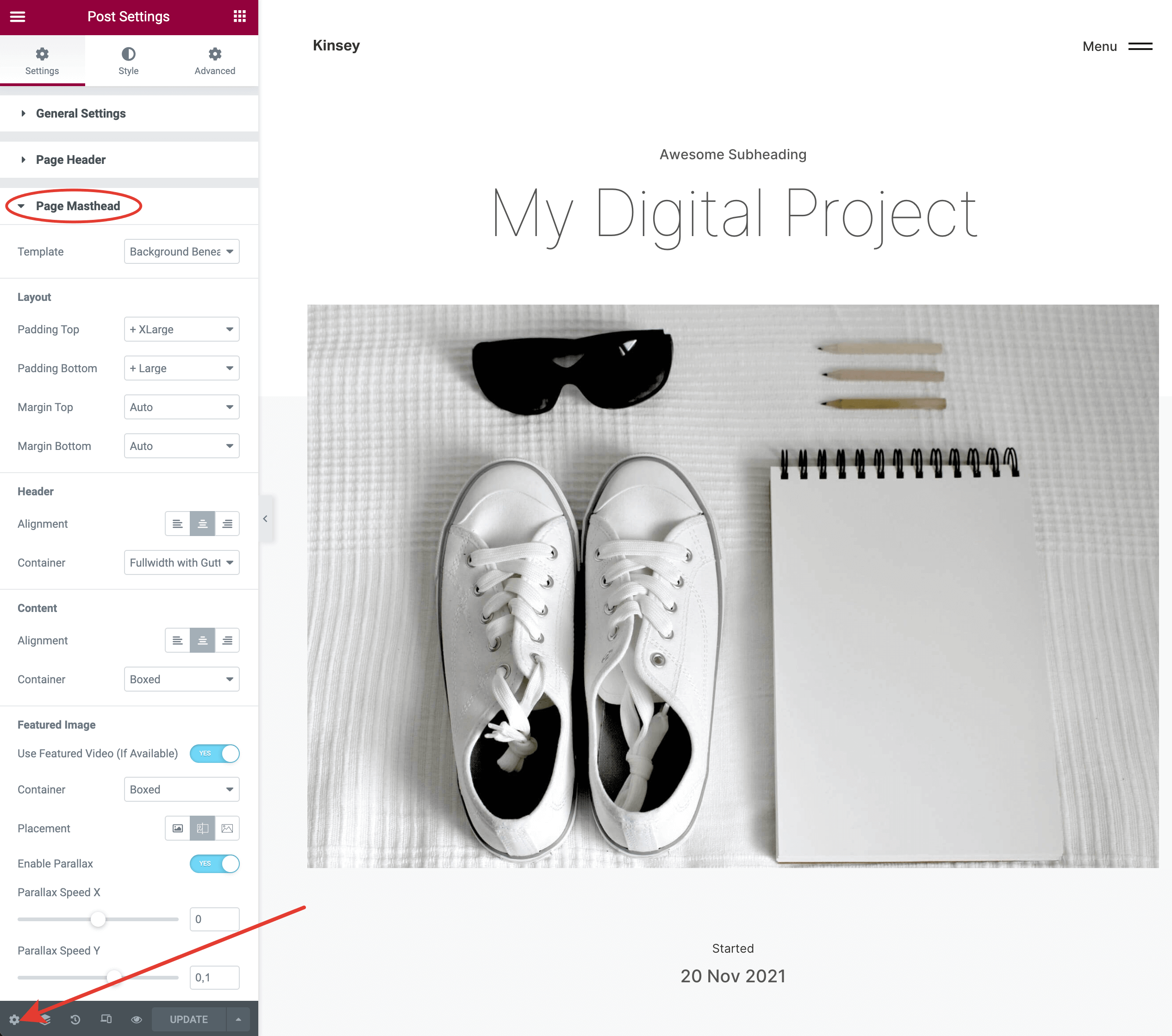Open the hamburger menu in the panel header
Viewport: 1172px width, 1036px height.
18,17
